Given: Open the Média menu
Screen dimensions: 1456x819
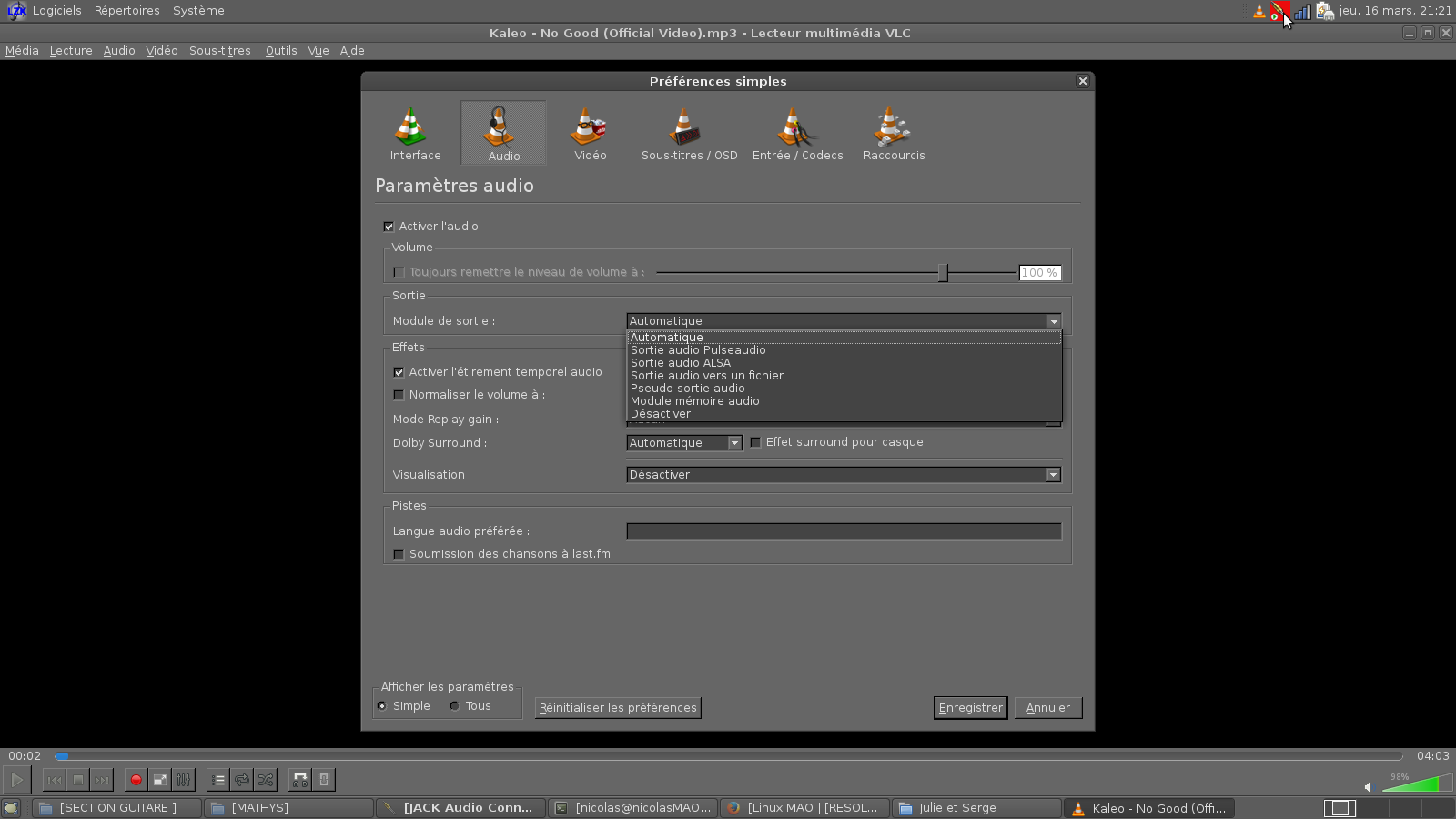Looking at the screenshot, I should click(22, 51).
